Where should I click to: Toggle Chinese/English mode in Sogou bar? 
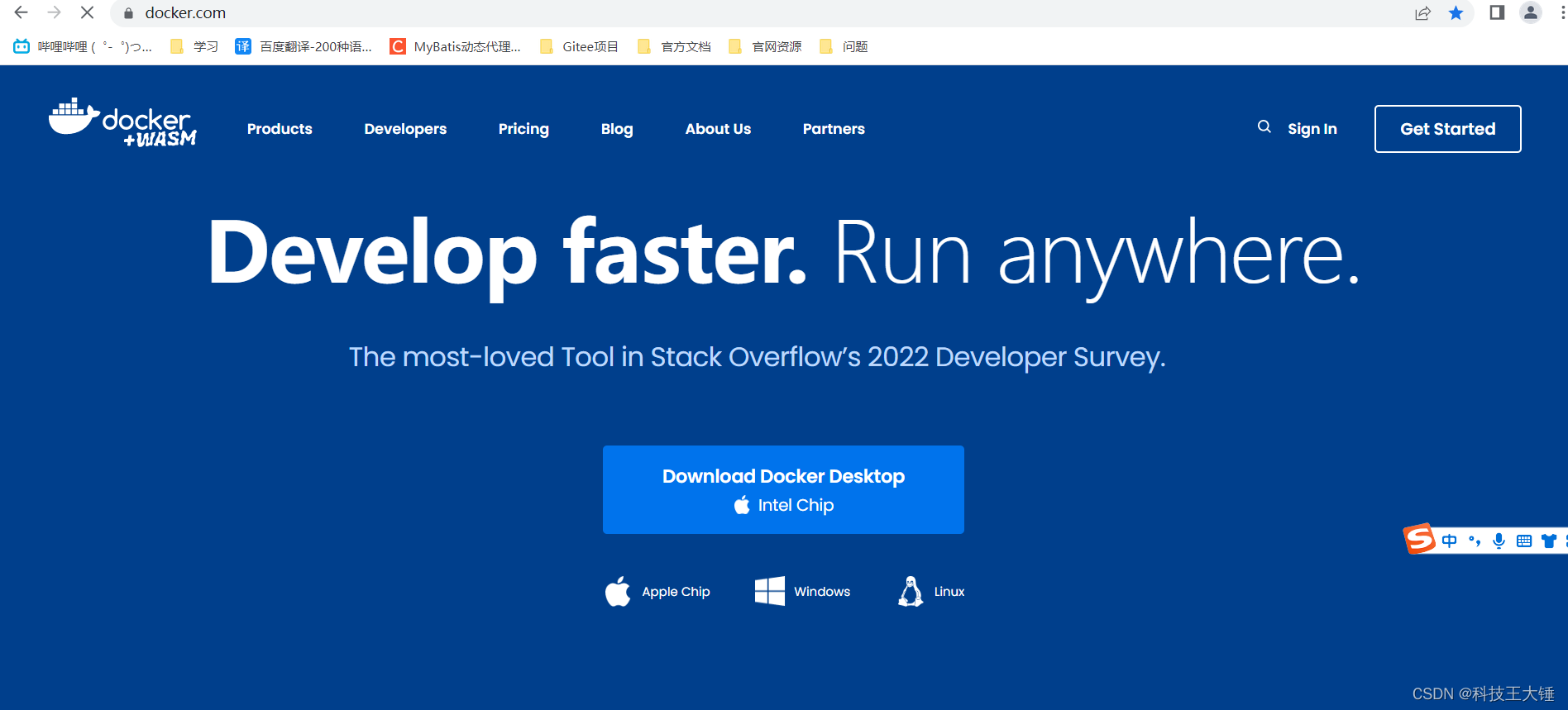pos(1450,541)
